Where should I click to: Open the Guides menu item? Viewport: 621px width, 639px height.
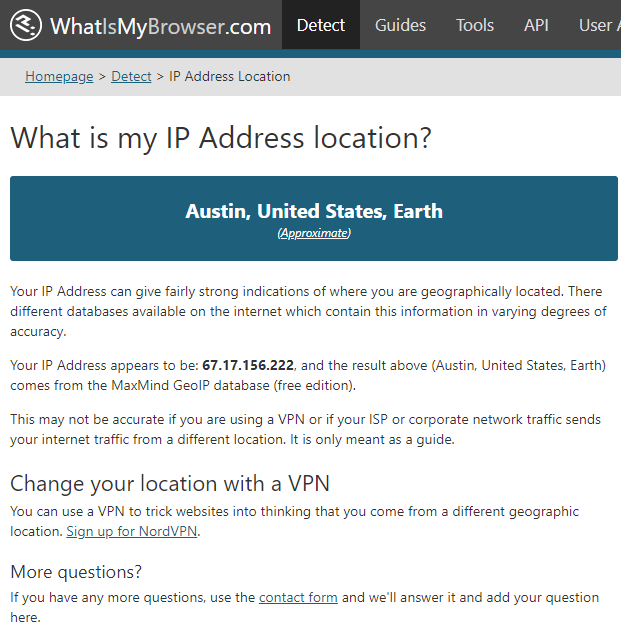coord(400,25)
